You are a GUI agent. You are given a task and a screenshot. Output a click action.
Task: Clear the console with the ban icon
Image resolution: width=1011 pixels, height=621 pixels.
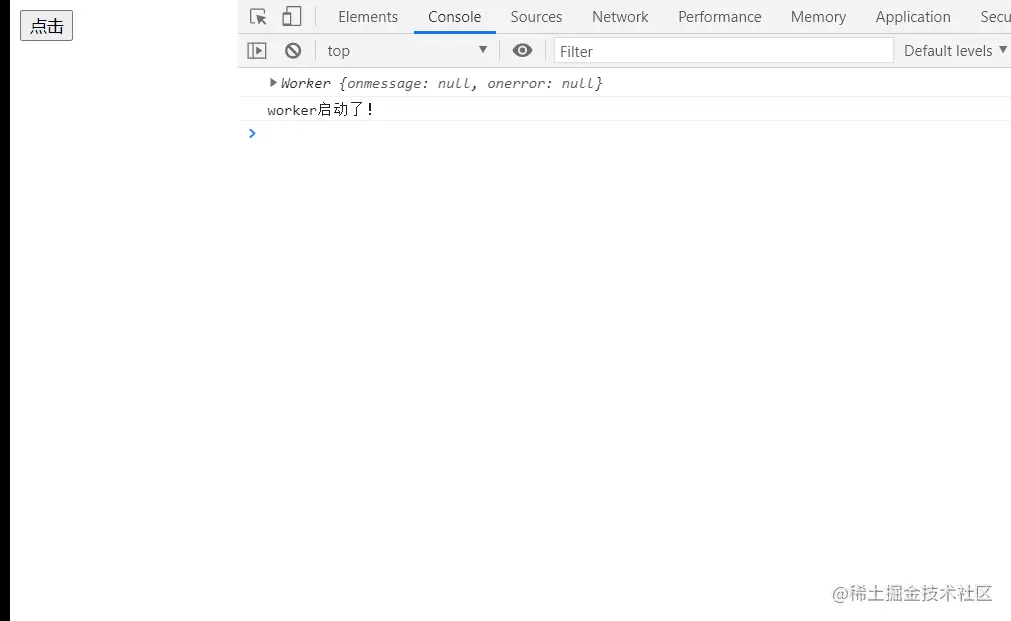point(293,50)
